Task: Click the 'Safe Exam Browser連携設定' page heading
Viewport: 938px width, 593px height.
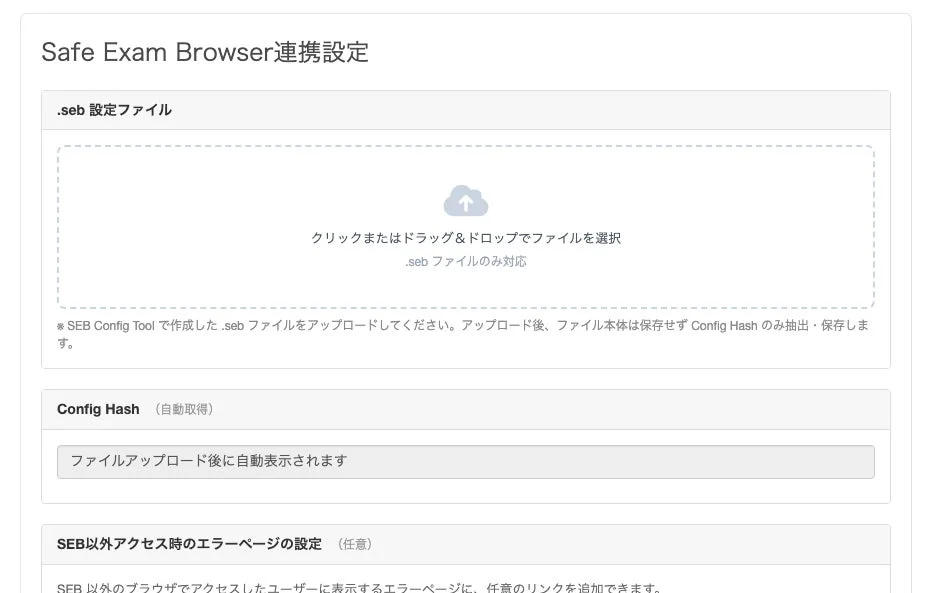Action: [x=205, y=52]
